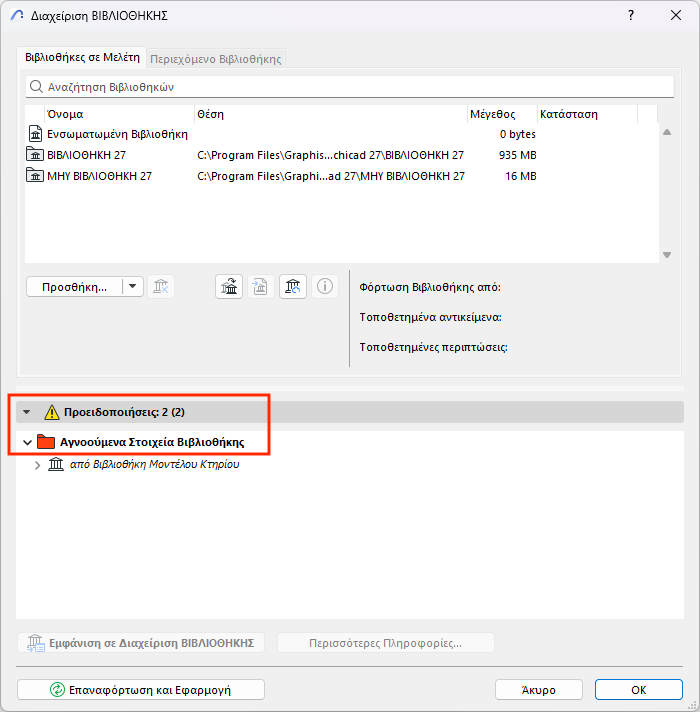
Task: Click the embed library building icon
Action: point(229,287)
